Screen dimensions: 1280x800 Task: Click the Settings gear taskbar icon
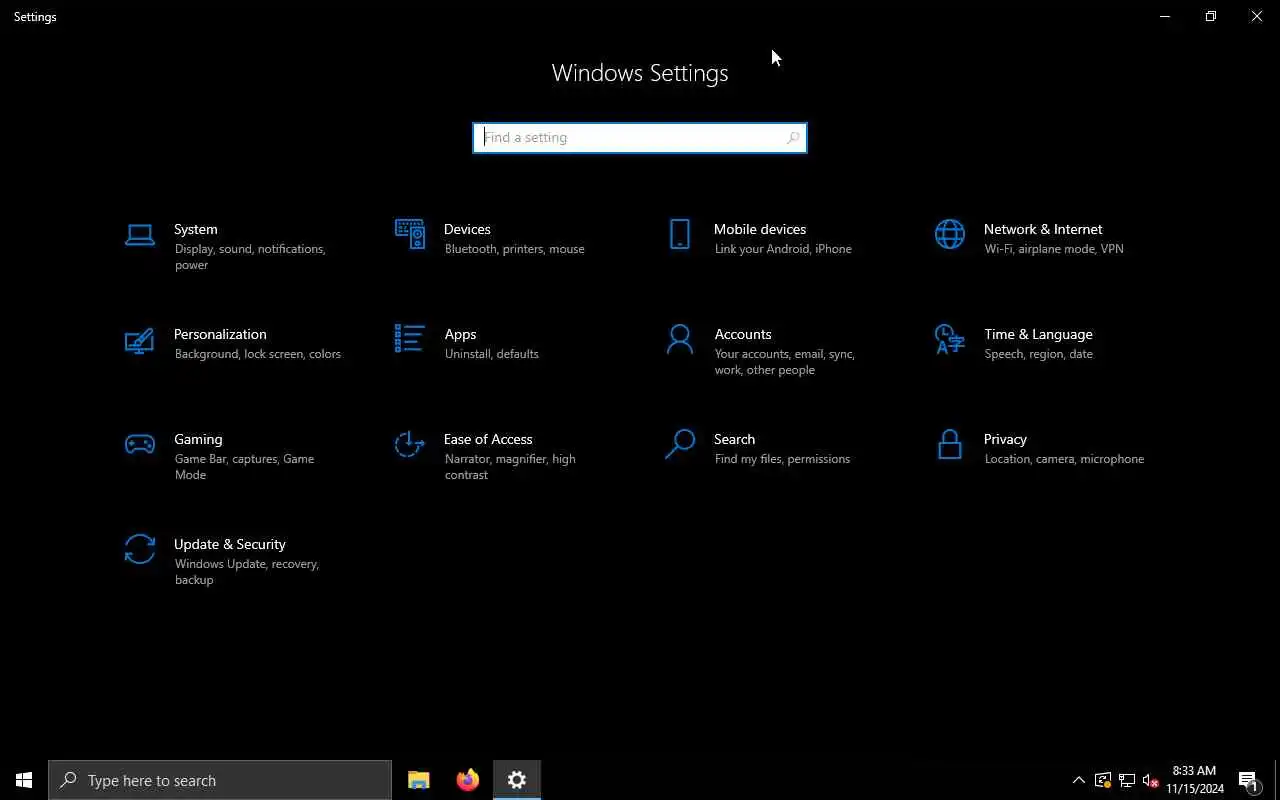pos(517,780)
